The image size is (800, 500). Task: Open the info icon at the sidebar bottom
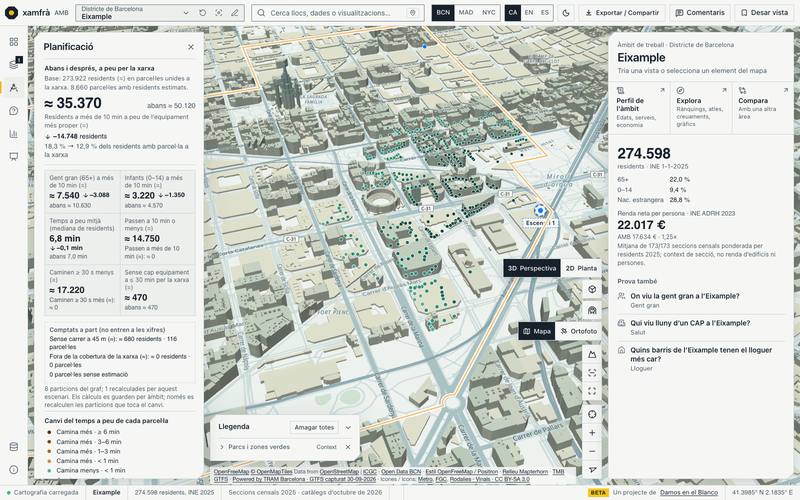(14, 469)
